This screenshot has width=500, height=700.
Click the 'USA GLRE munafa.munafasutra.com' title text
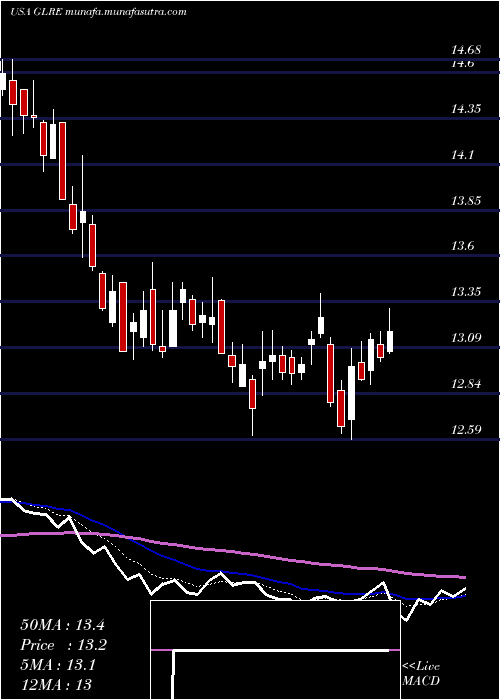pos(98,12)
